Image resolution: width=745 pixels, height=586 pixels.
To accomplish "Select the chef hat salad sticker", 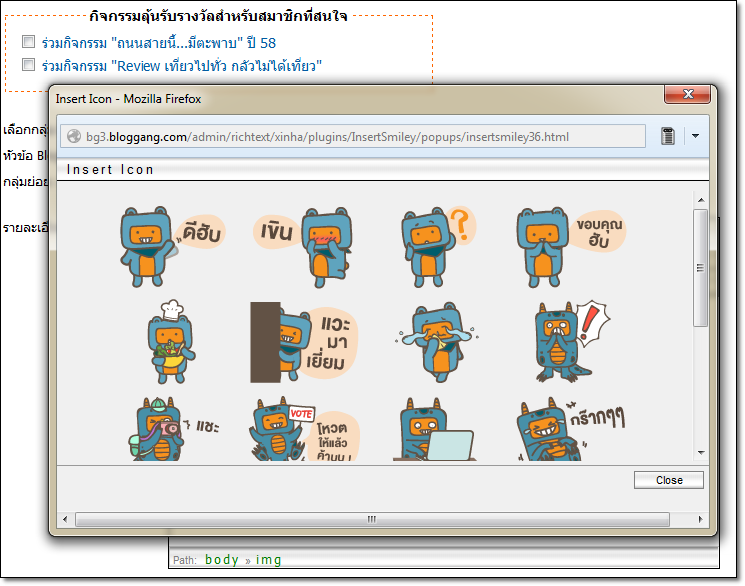I will coord(172,342).
